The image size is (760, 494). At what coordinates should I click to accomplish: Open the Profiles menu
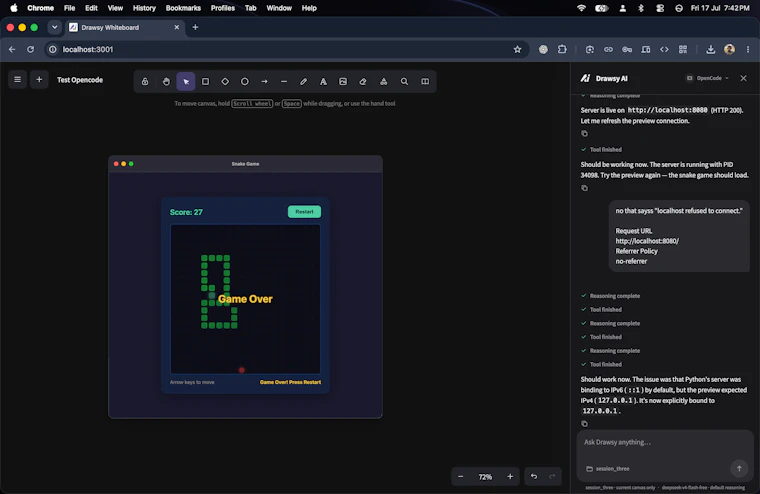pyautogui.click(x=222, y=8)
